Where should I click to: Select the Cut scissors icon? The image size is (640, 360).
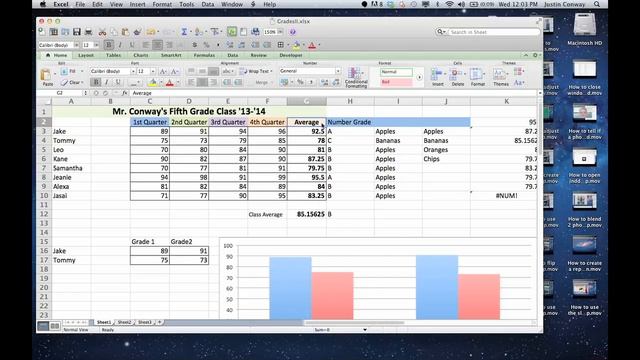(102, 32)
